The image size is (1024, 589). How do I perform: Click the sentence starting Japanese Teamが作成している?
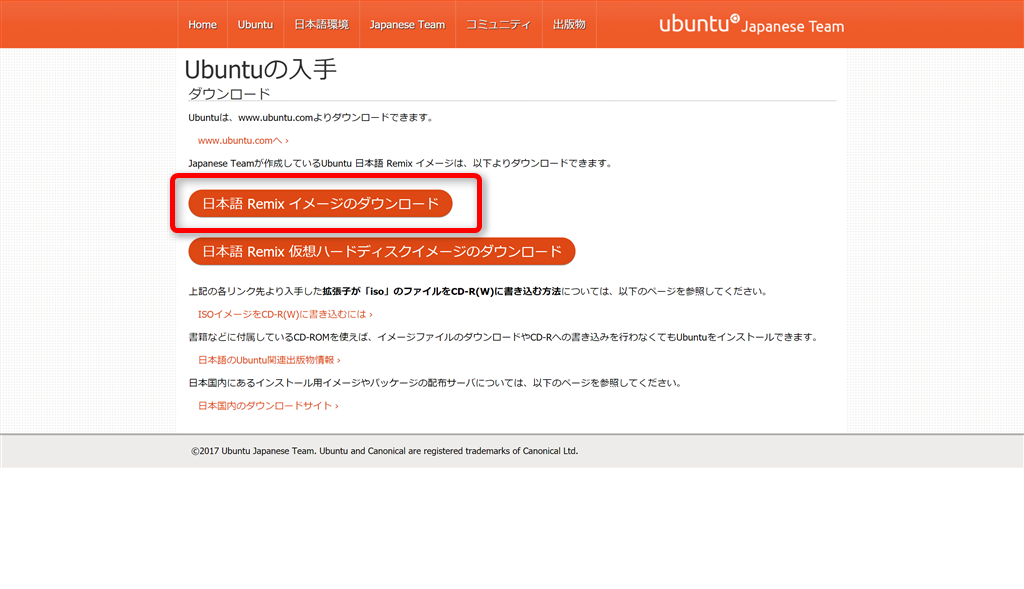400,163
